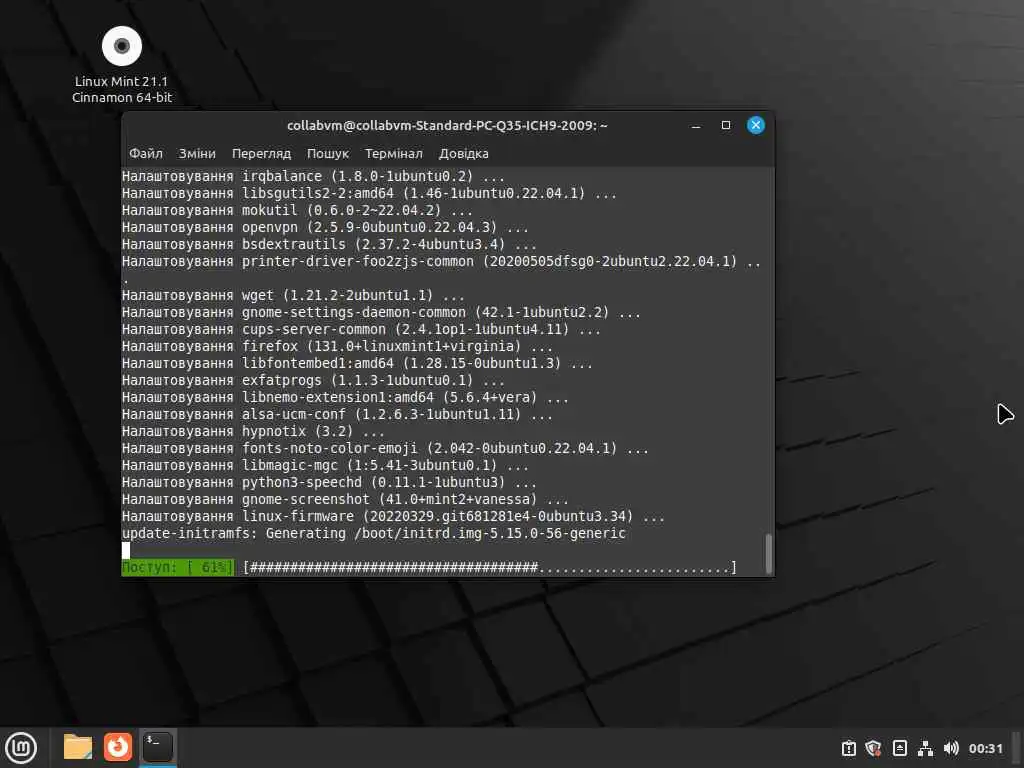Open the Пошук menu in the terminal
Image resolution: width=1024 pixels, height=768 pixels.
[328, 153]
